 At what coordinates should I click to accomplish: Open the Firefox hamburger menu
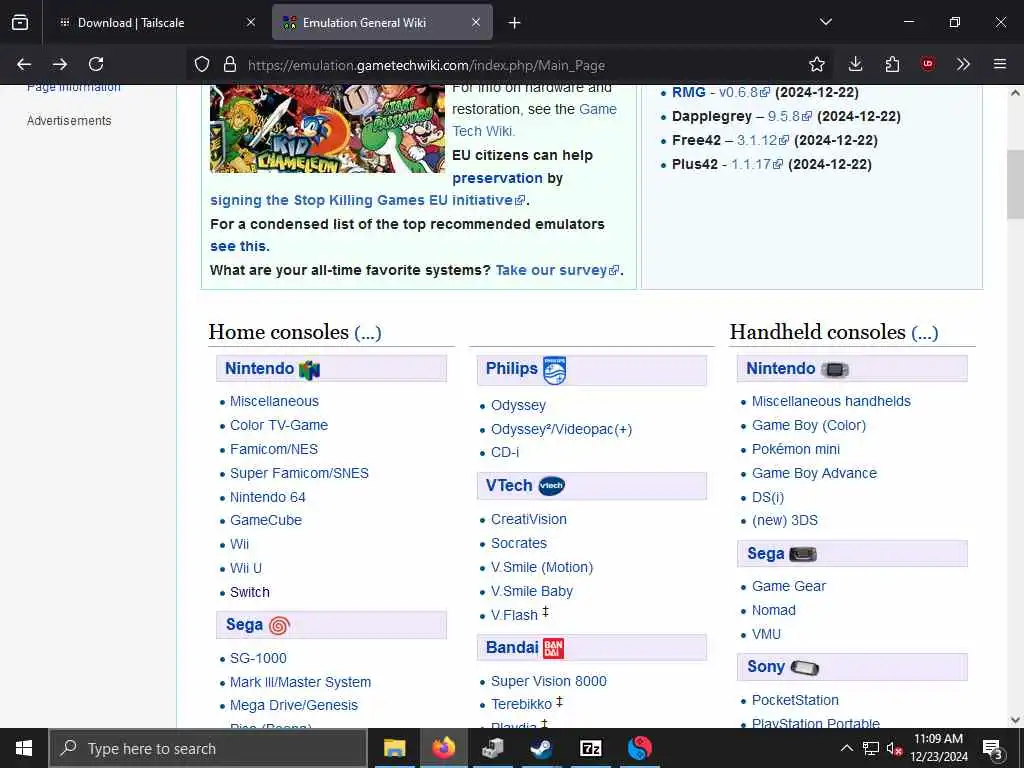point(1000,64)
